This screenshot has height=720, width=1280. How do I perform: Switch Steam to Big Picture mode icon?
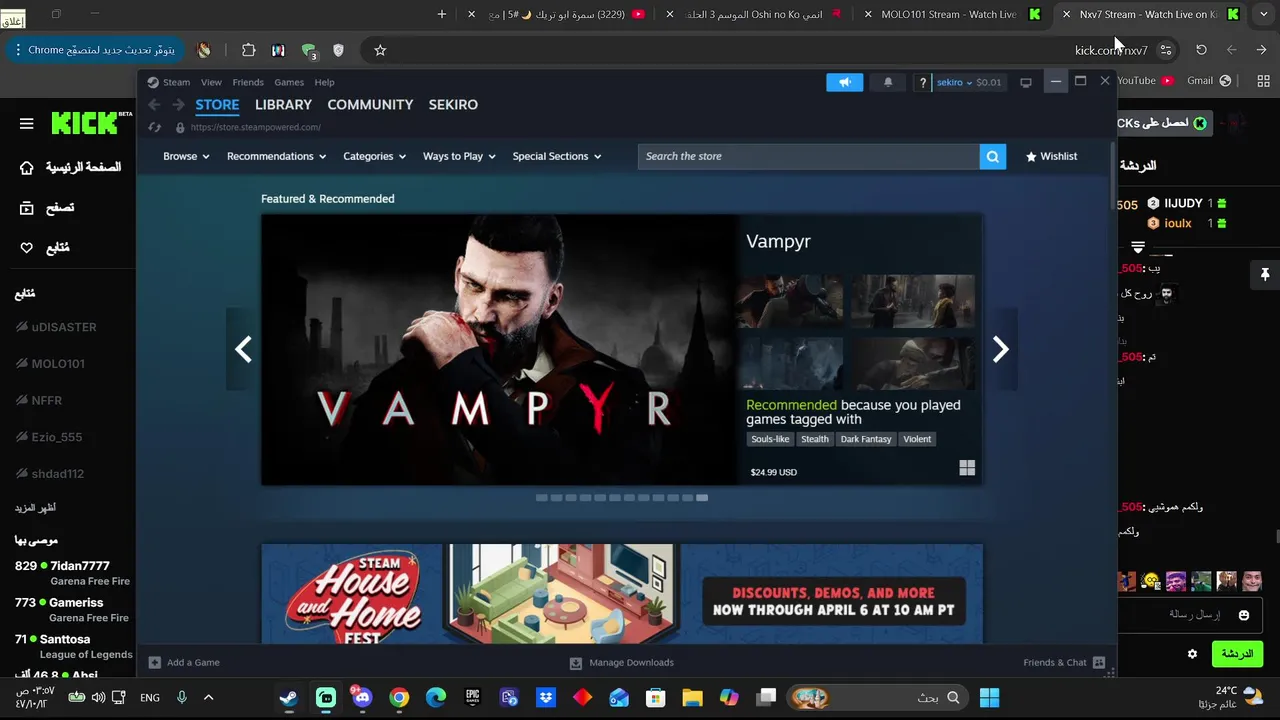tap(1025, 82)
